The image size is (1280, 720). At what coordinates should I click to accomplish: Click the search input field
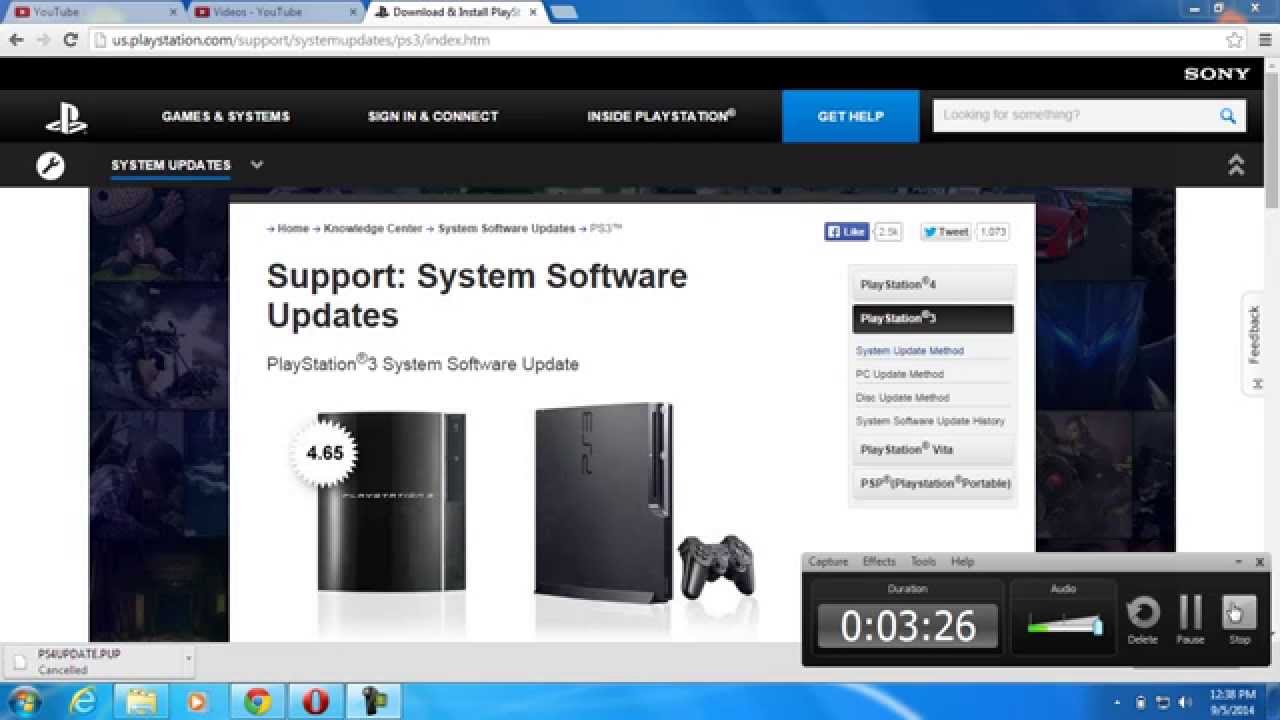pos(1074,116)
